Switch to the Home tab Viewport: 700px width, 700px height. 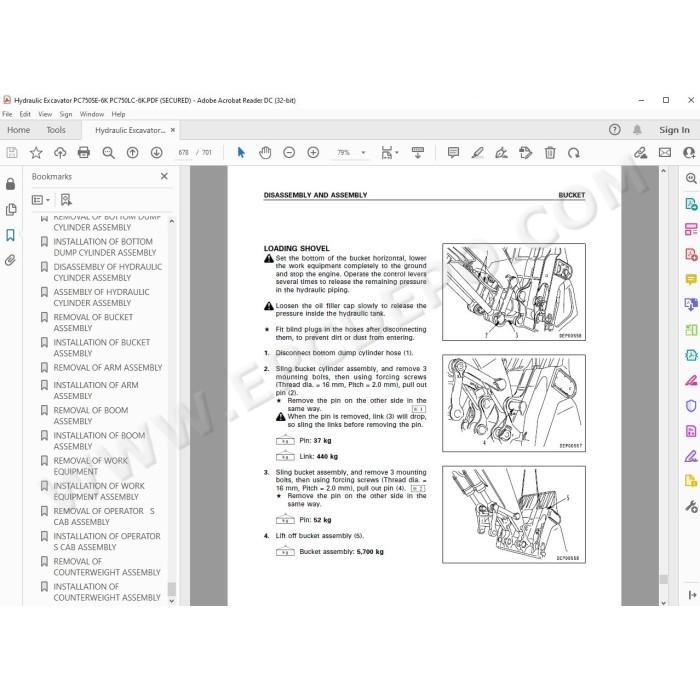pos(18,130)
